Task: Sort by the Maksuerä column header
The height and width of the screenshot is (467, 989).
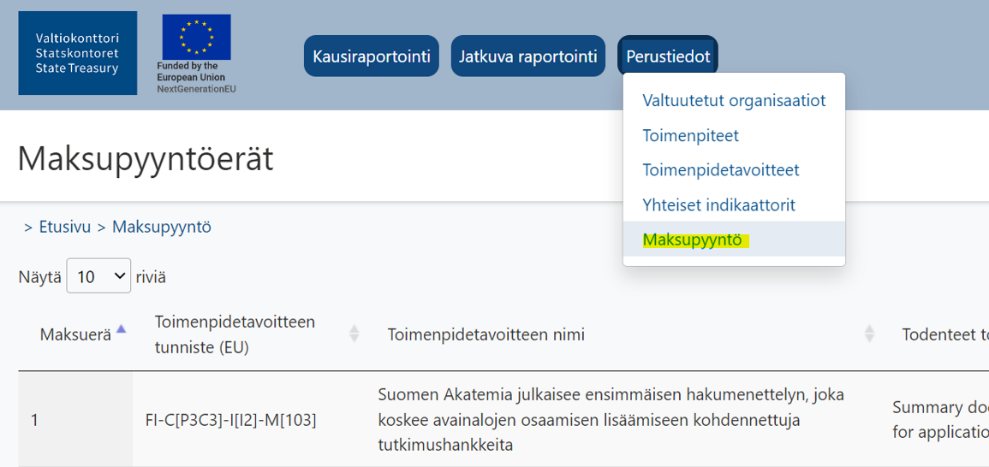Action: 75,335
